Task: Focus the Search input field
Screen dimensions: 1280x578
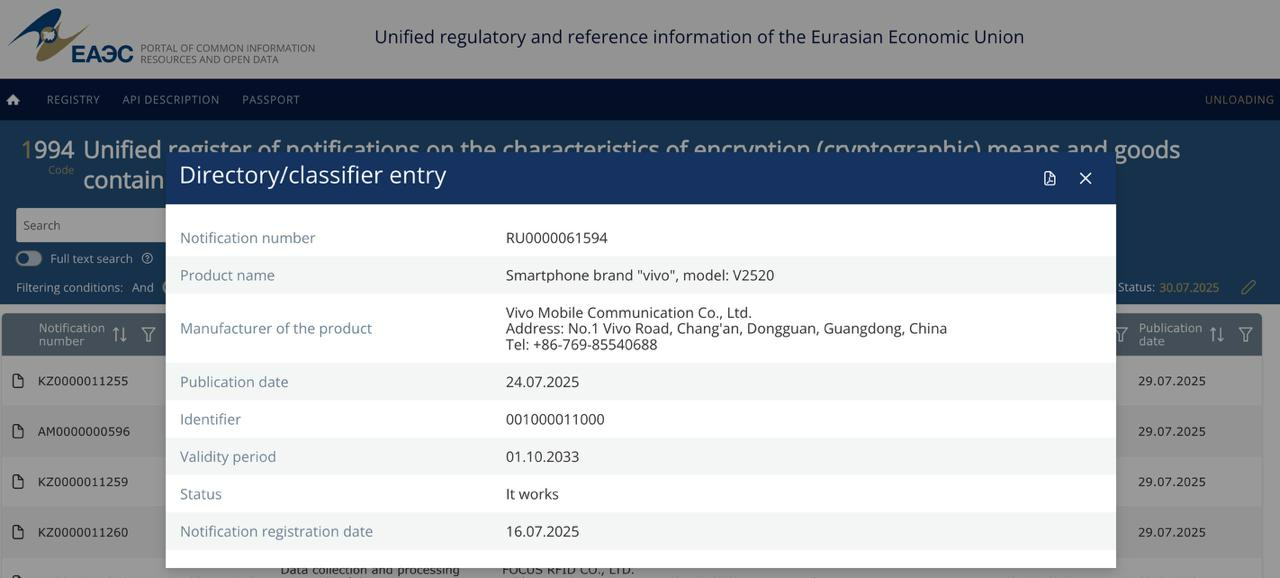Action: pos(91,225)
